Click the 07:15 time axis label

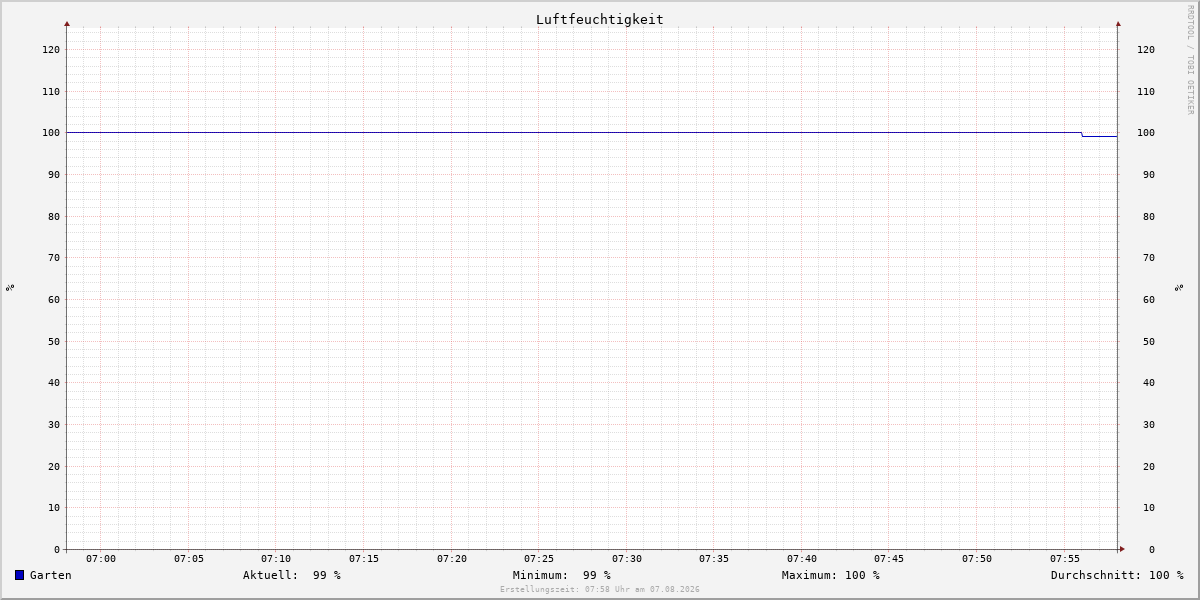point(364,559)
